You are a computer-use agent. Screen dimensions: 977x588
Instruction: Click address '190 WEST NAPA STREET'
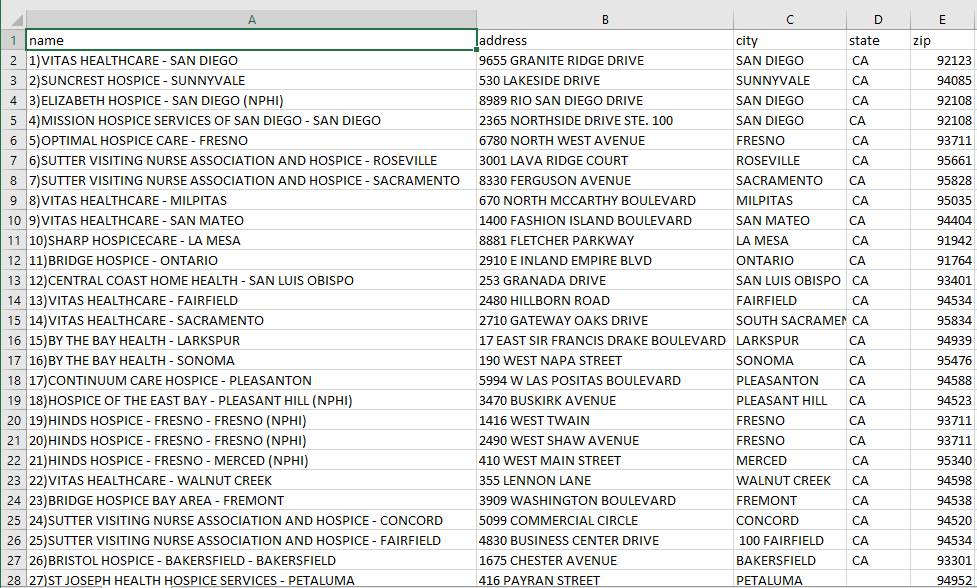[x=605, y=361]
